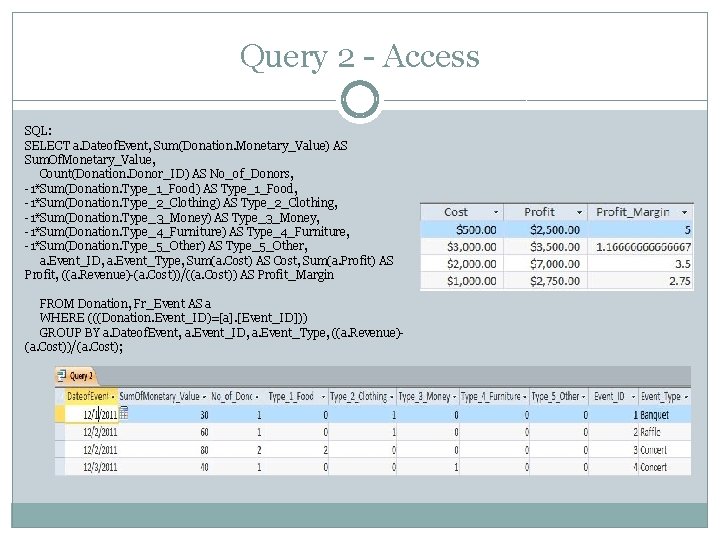The width and height of the screenshot is (720, 540).
Task: Open DateofEvent column dropdown arrow
Action: click(x=113, y=397)
